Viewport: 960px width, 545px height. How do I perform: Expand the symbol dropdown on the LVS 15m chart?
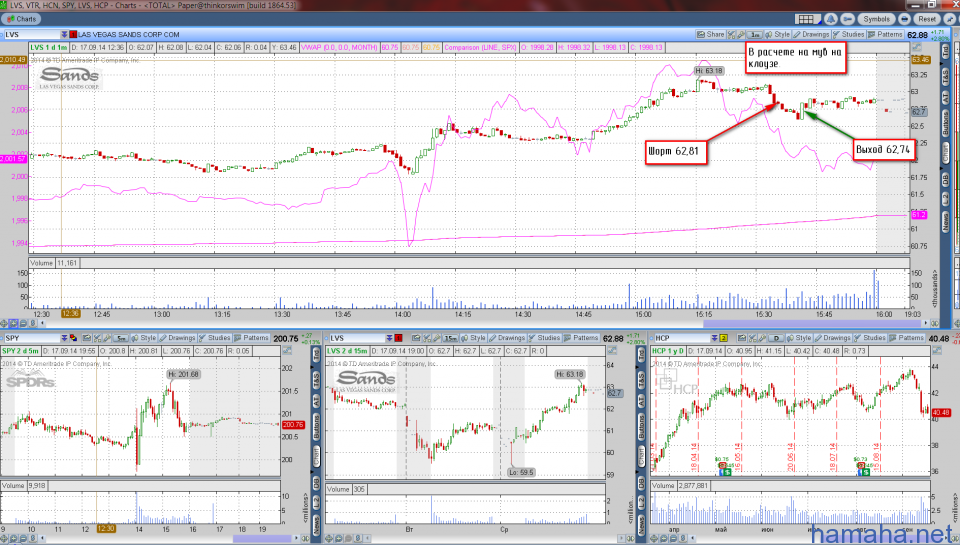click(x=389, y=338)
